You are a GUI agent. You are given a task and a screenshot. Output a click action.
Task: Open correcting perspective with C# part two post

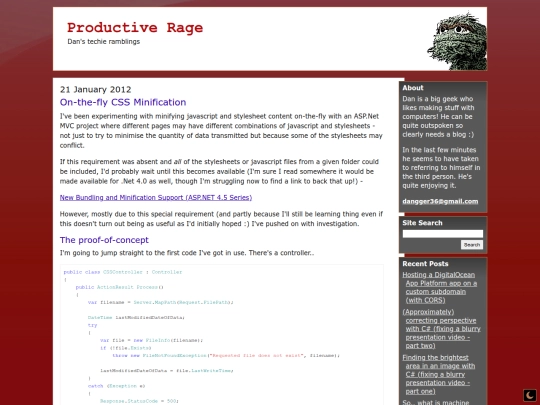tap(442, 329)
